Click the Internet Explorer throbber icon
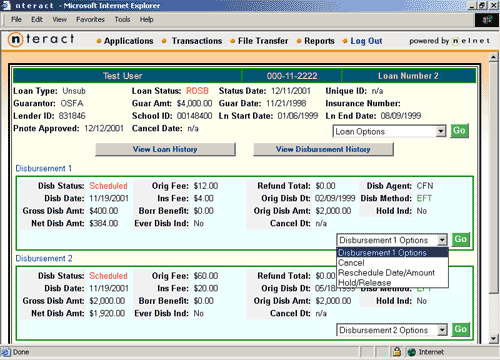The image size is (500, 360). click(487, 20)
